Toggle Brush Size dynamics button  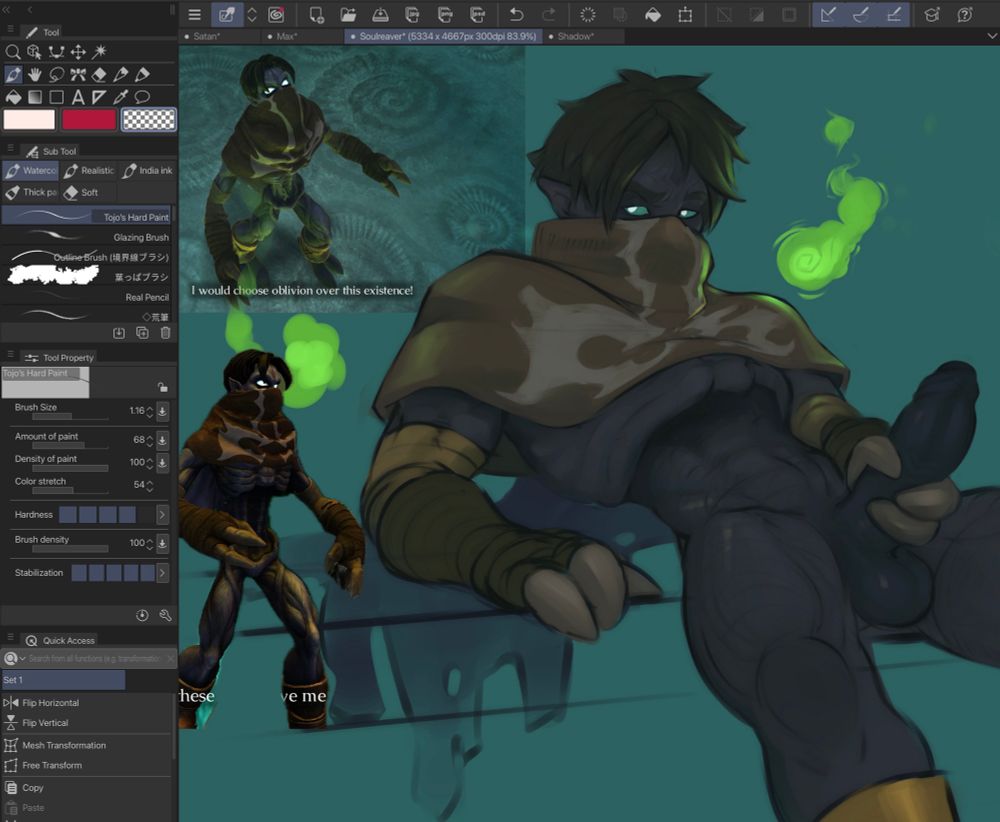163,411
